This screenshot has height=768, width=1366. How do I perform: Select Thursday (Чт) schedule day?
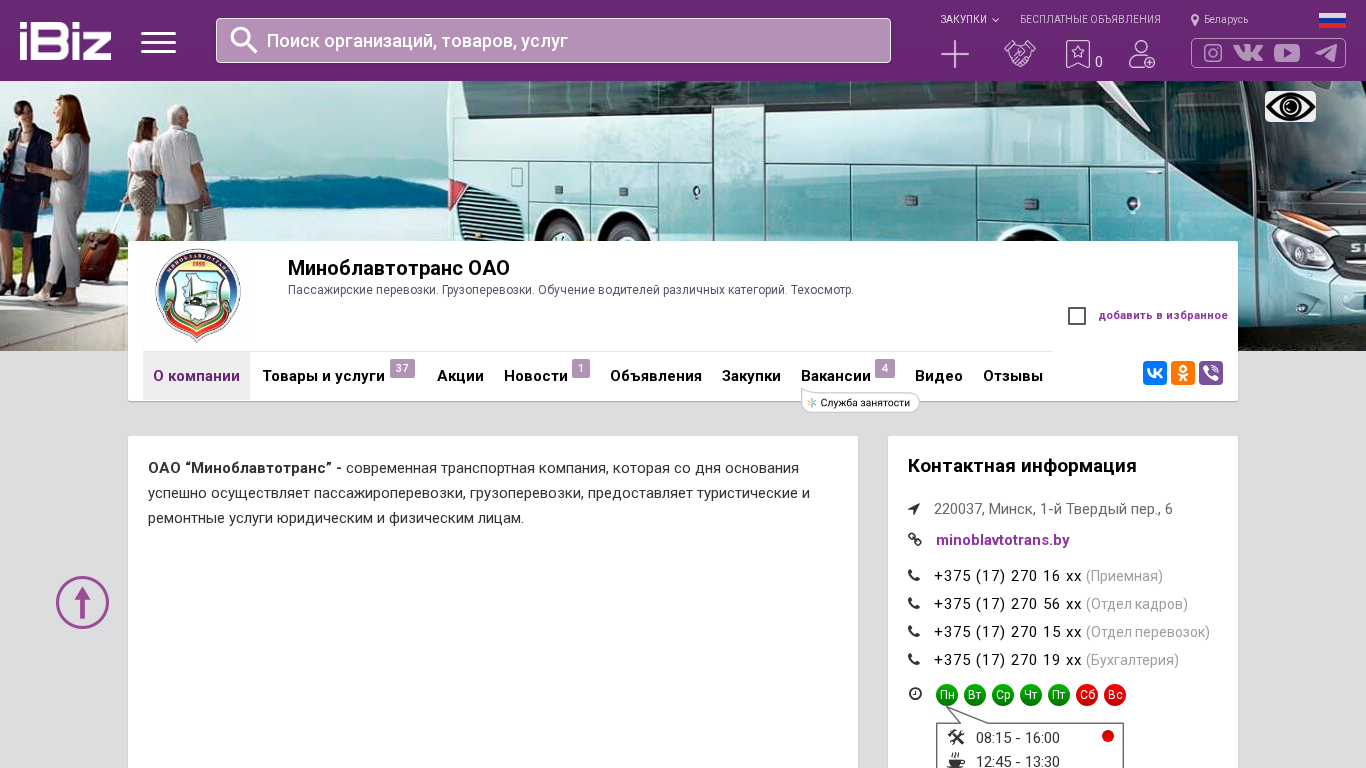pos(1031,695)
